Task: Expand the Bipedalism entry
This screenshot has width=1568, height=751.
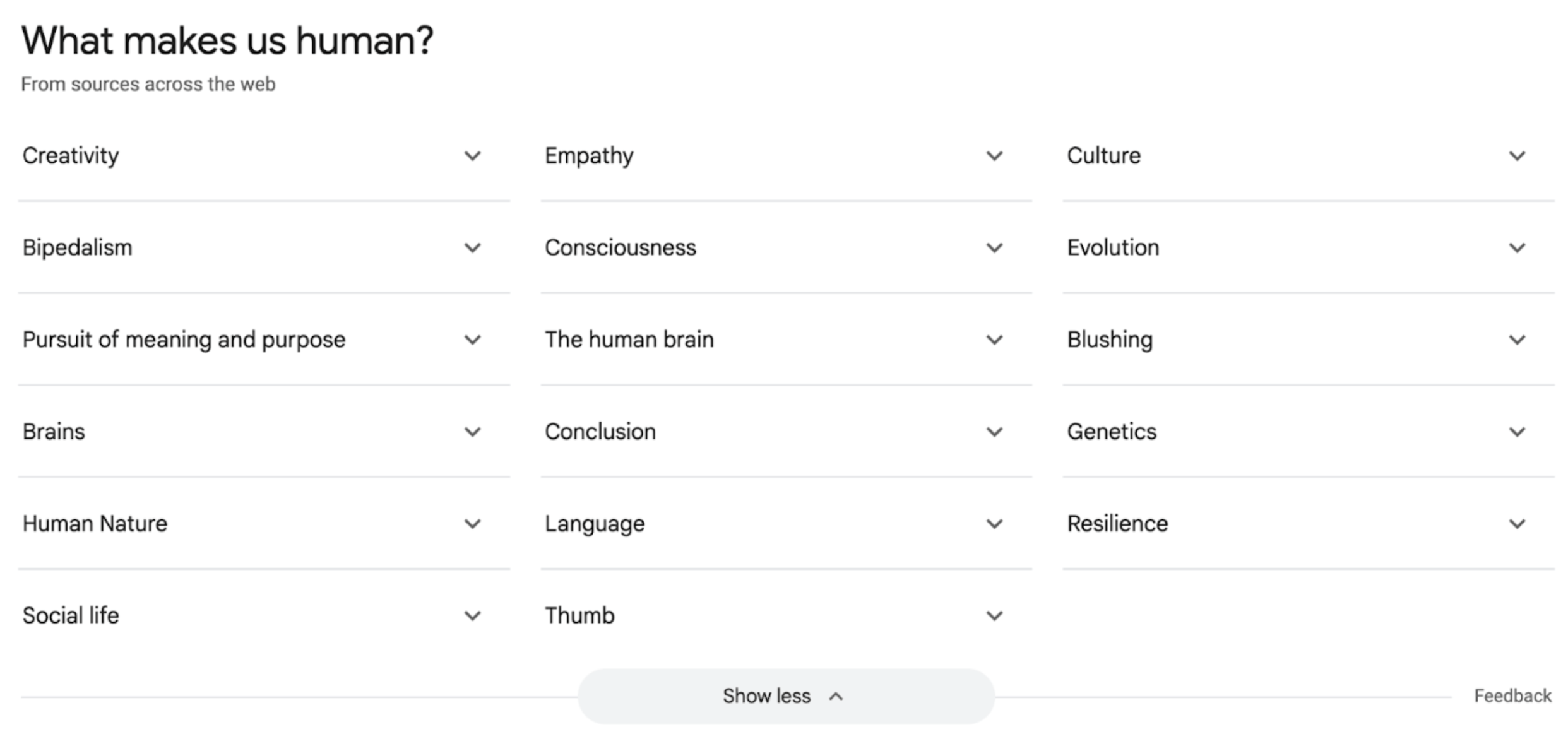Action: pyautogui.click(x=473, y=247)
